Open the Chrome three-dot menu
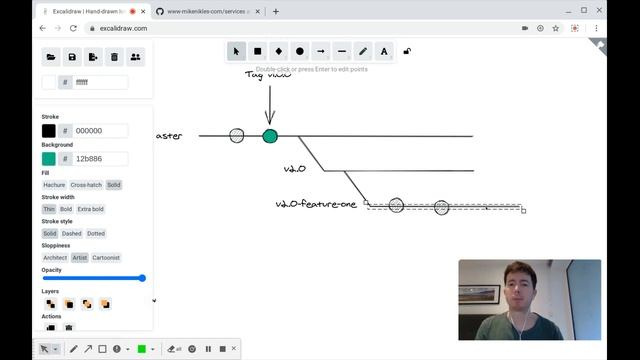 pyautogui.click(x=596, y=28)
